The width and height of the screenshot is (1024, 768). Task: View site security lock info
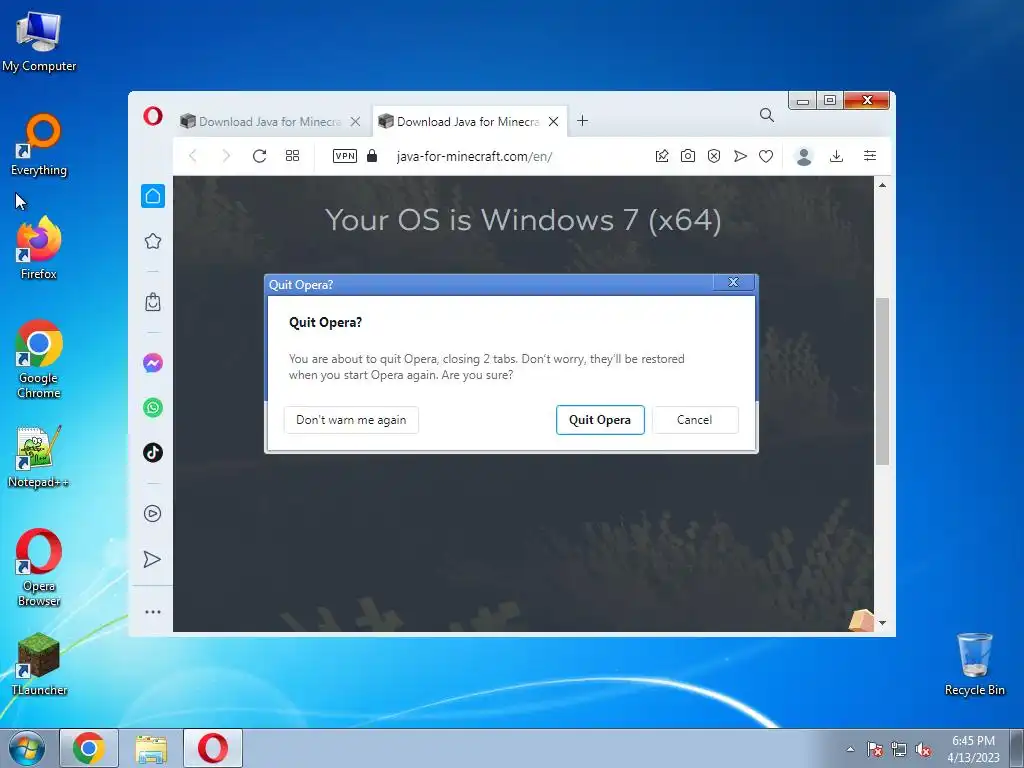[x=372, y=155]
